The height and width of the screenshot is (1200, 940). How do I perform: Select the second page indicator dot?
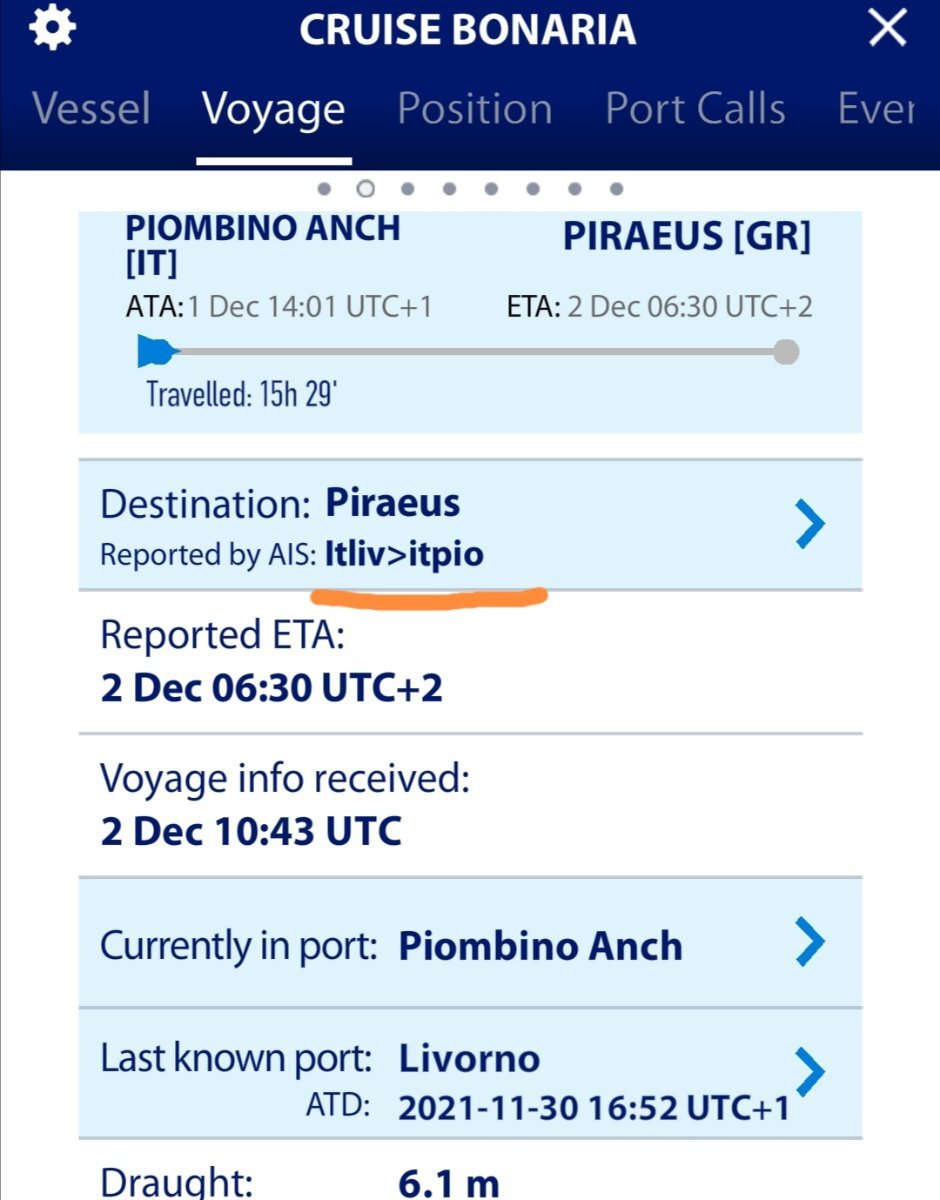coord(366,188)
